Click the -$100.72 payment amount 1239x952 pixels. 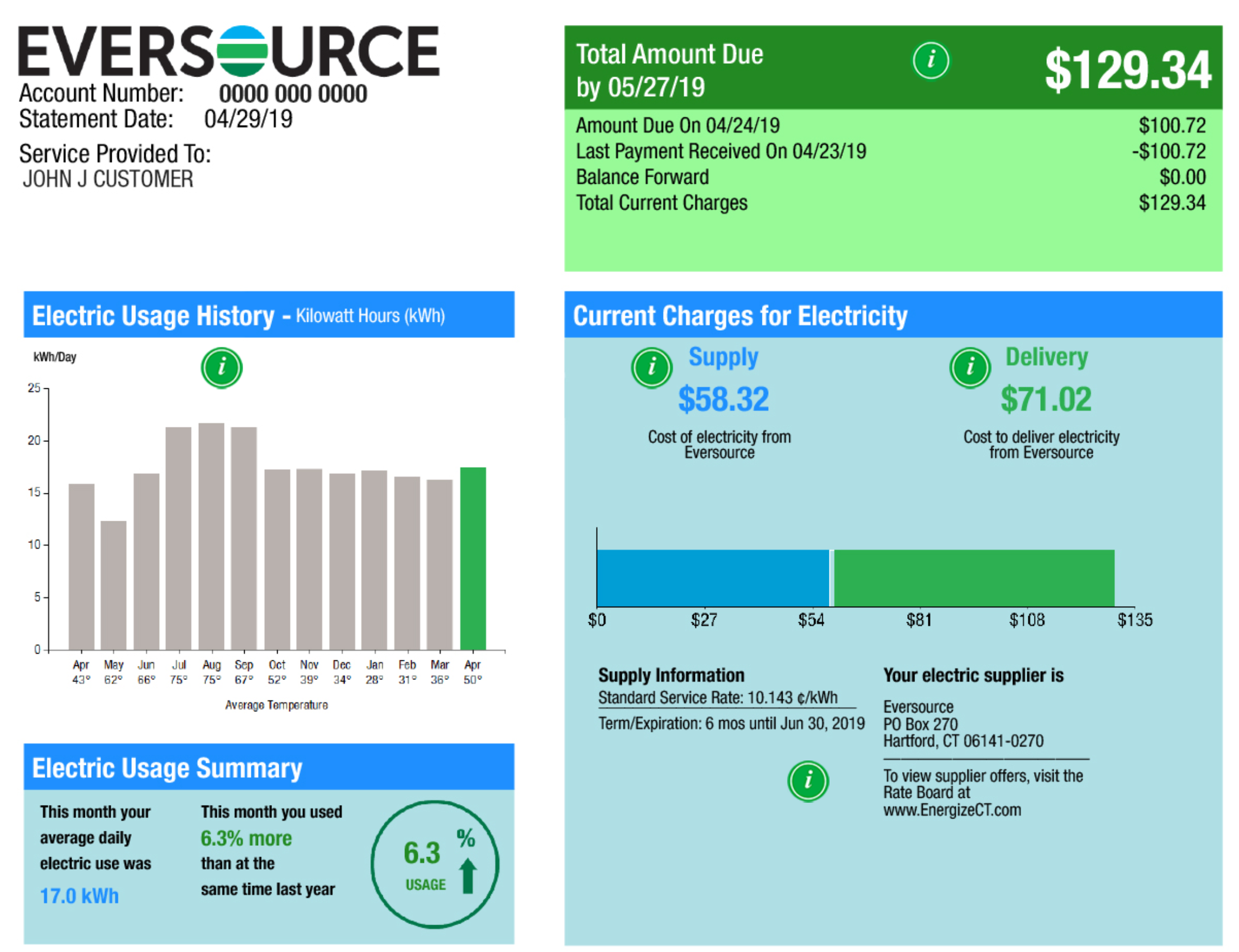(x=1169, y=151)
